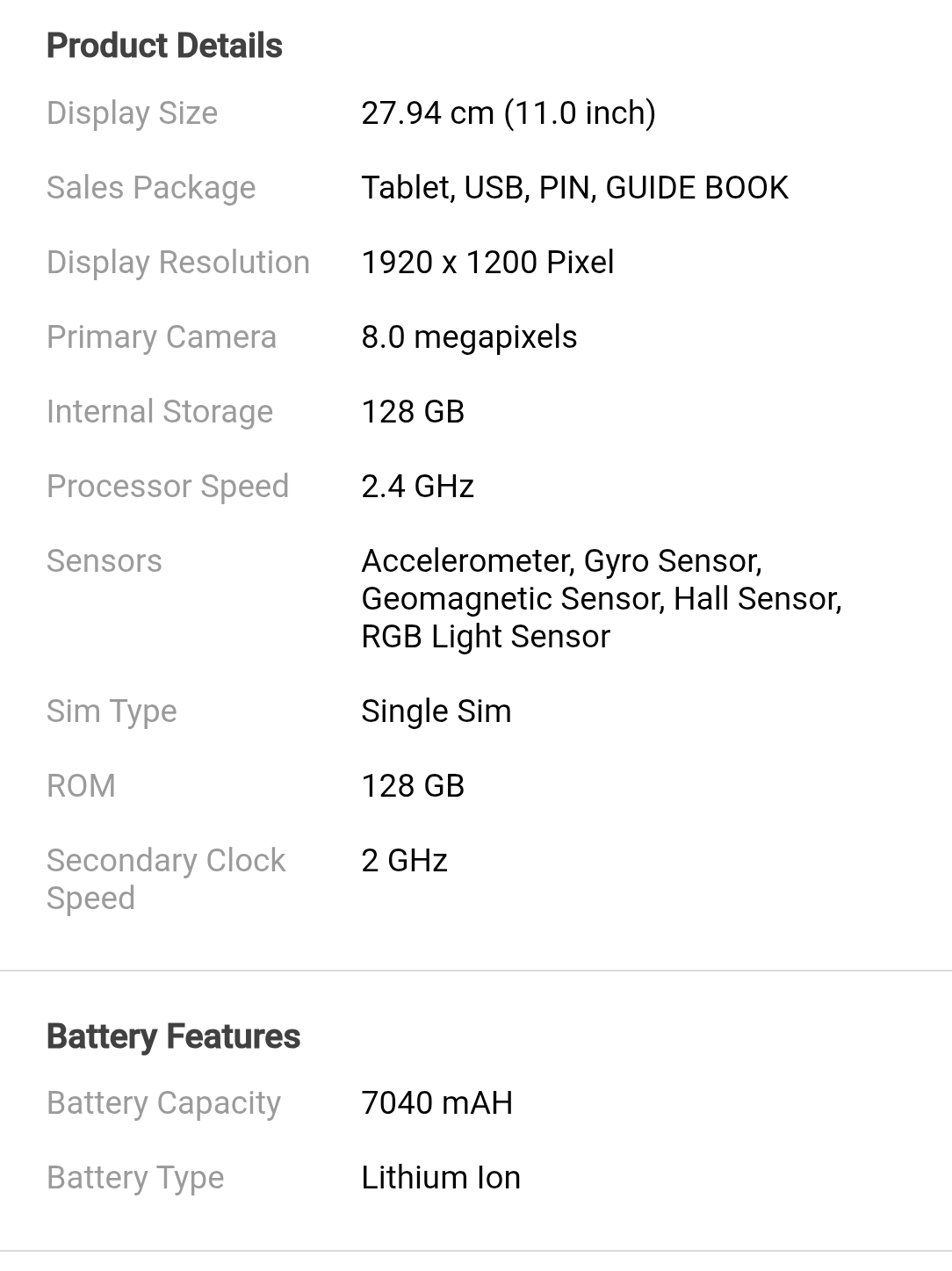The height and width of the screenshot is (1271, 952).
Task: Select the Lithium Ion battery type value
Action: pyautogui.click(x=440, y=1178)
